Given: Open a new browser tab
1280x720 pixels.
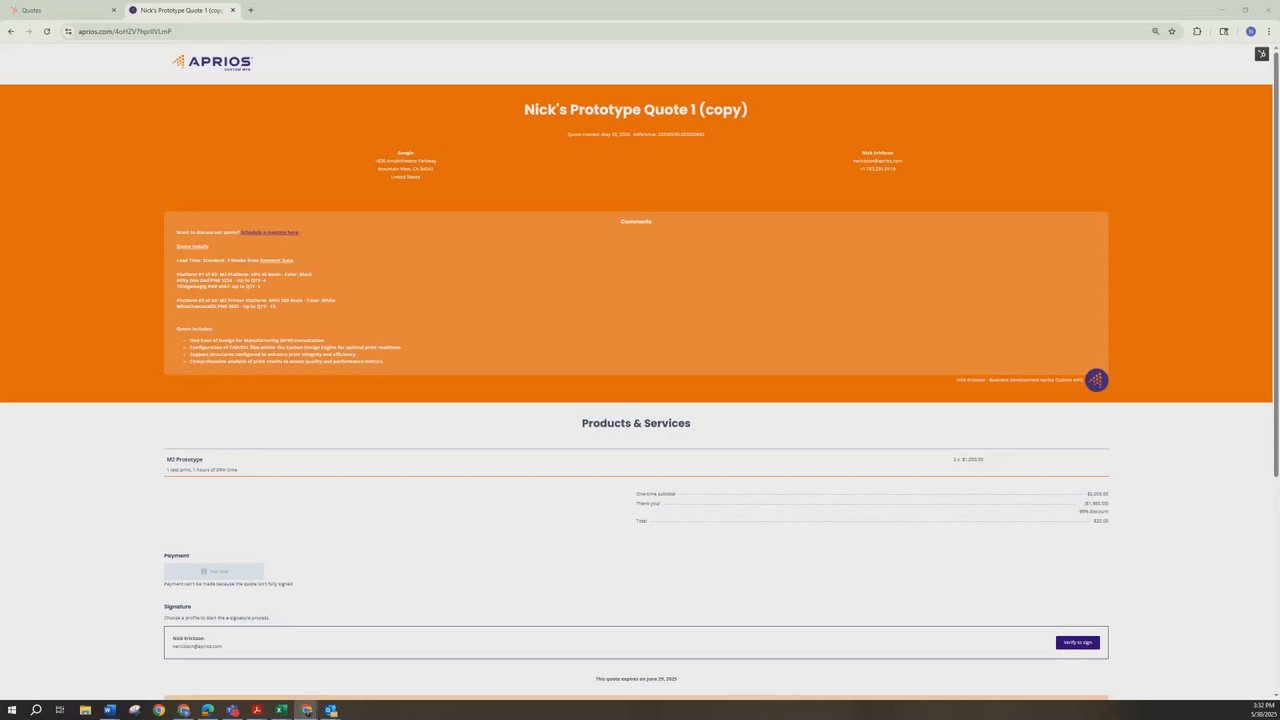Looking at the screenshot, I should point(250,10).
